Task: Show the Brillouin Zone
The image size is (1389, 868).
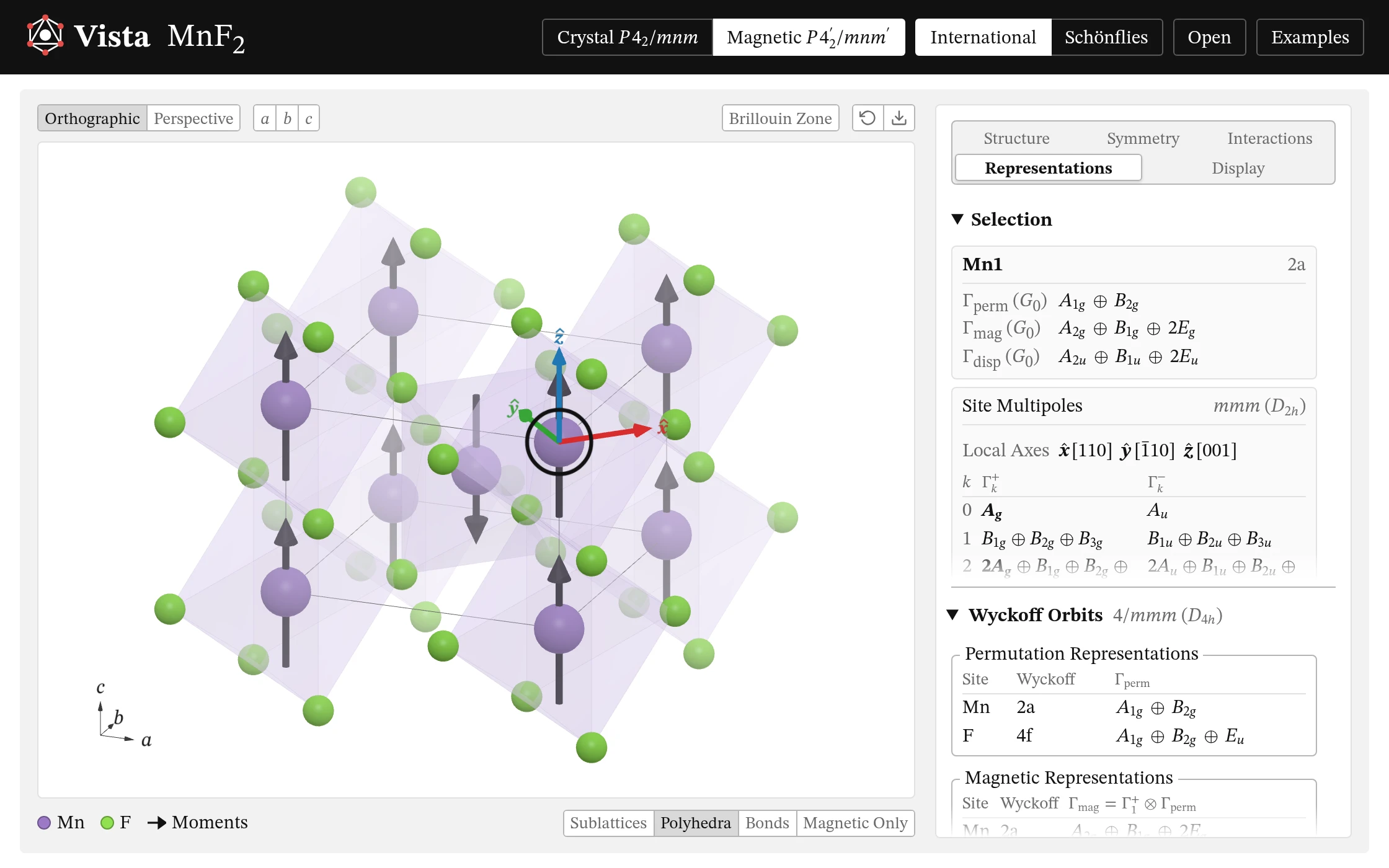Action: pos(780,118)
